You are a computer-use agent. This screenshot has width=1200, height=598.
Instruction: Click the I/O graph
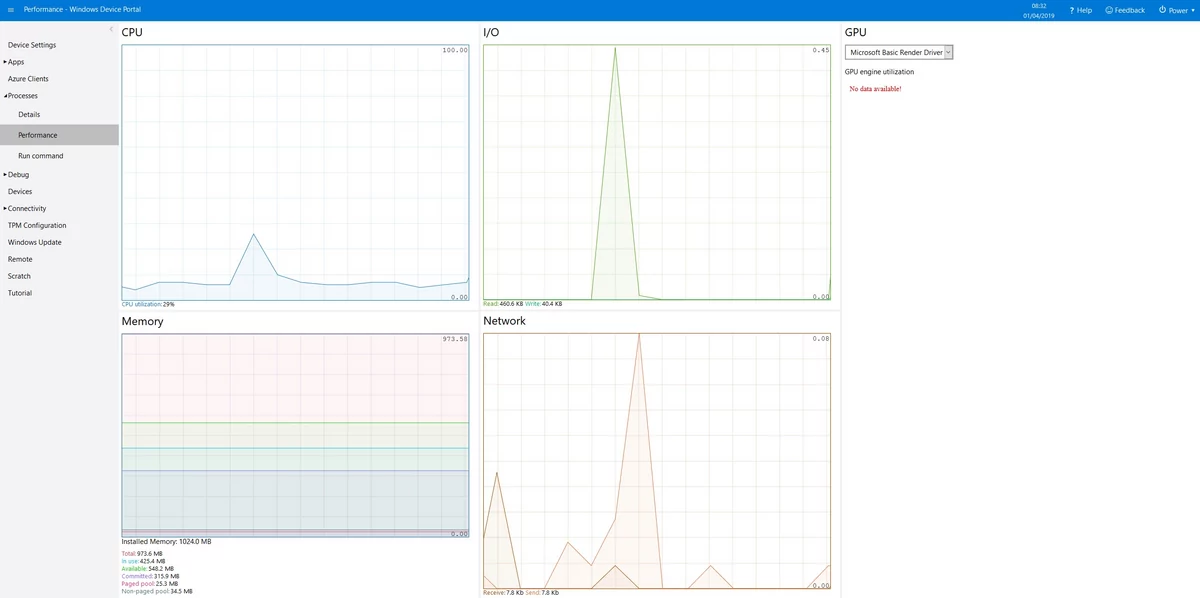[657, 172]
